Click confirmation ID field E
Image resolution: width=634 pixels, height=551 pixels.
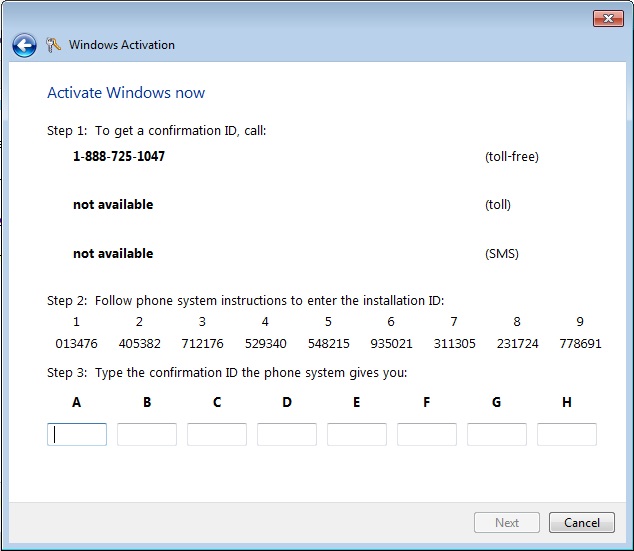coord(357,435)
